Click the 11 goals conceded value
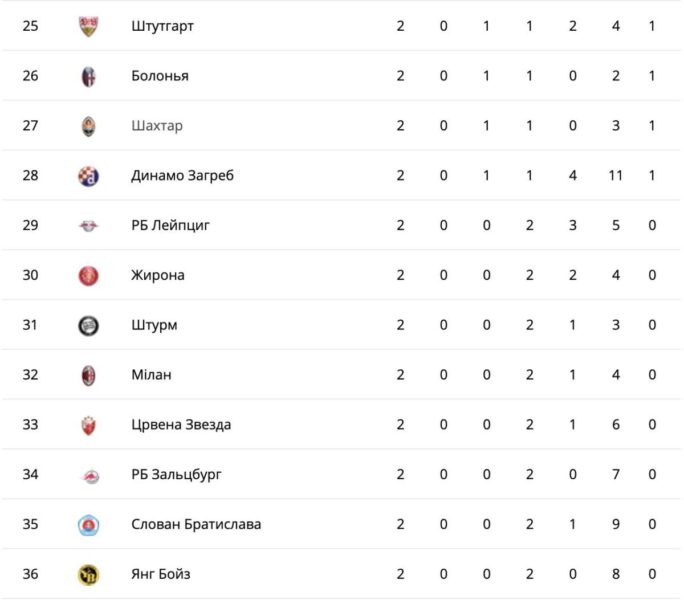Screen dimensions: 684x600 click(616, 175)
